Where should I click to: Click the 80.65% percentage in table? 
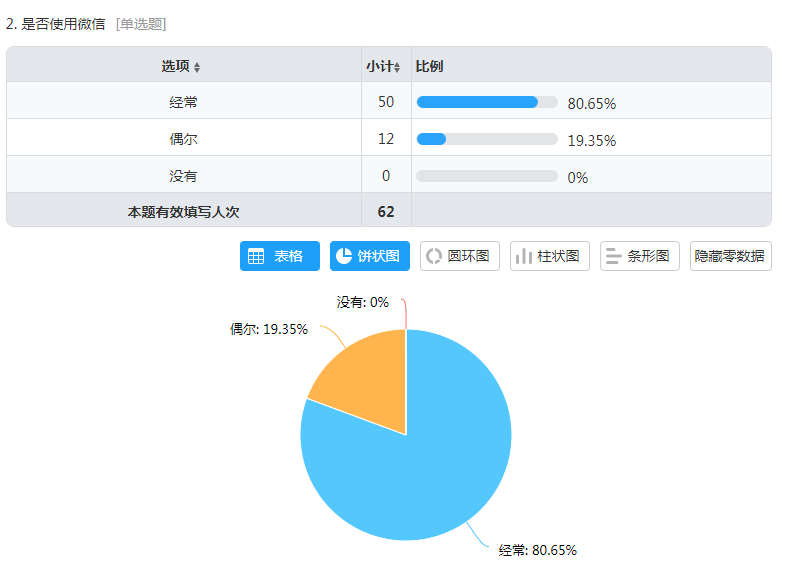coord(592,103)
